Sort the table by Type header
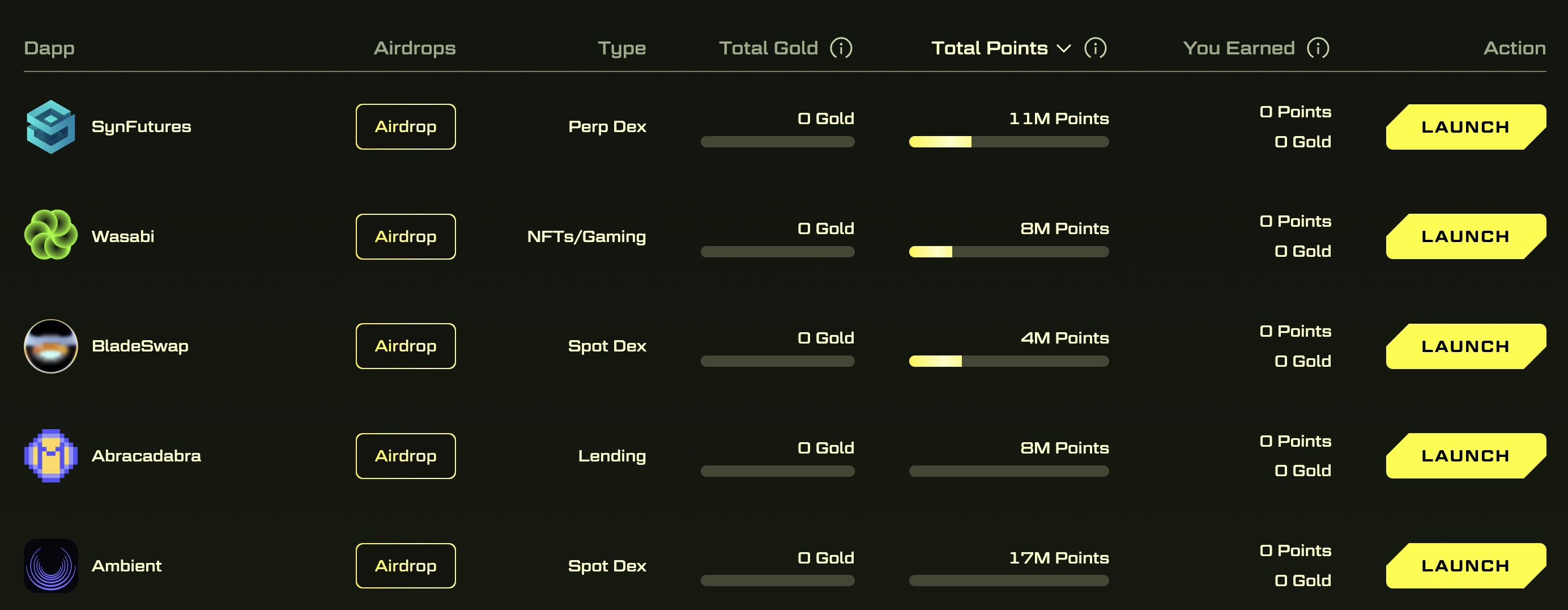The width and height of the screenshot is (1568, 610). click(621, 48)
